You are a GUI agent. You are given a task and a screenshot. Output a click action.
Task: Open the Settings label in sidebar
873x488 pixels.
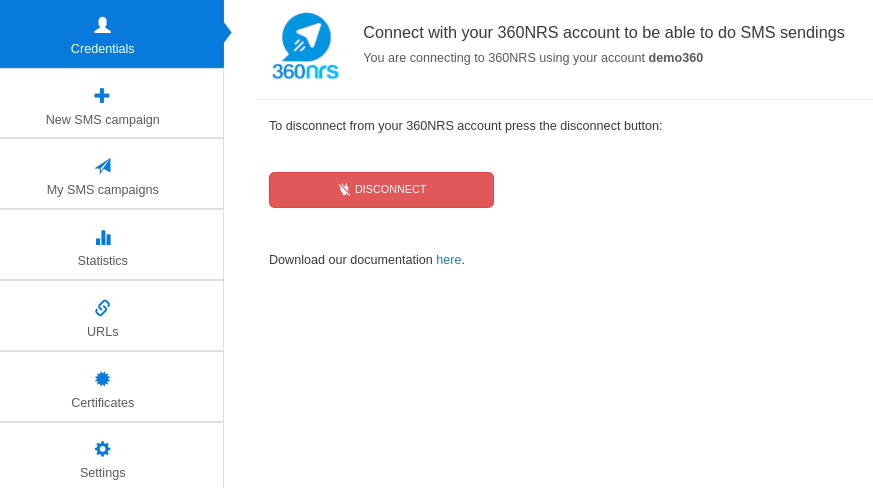(102, 473)
